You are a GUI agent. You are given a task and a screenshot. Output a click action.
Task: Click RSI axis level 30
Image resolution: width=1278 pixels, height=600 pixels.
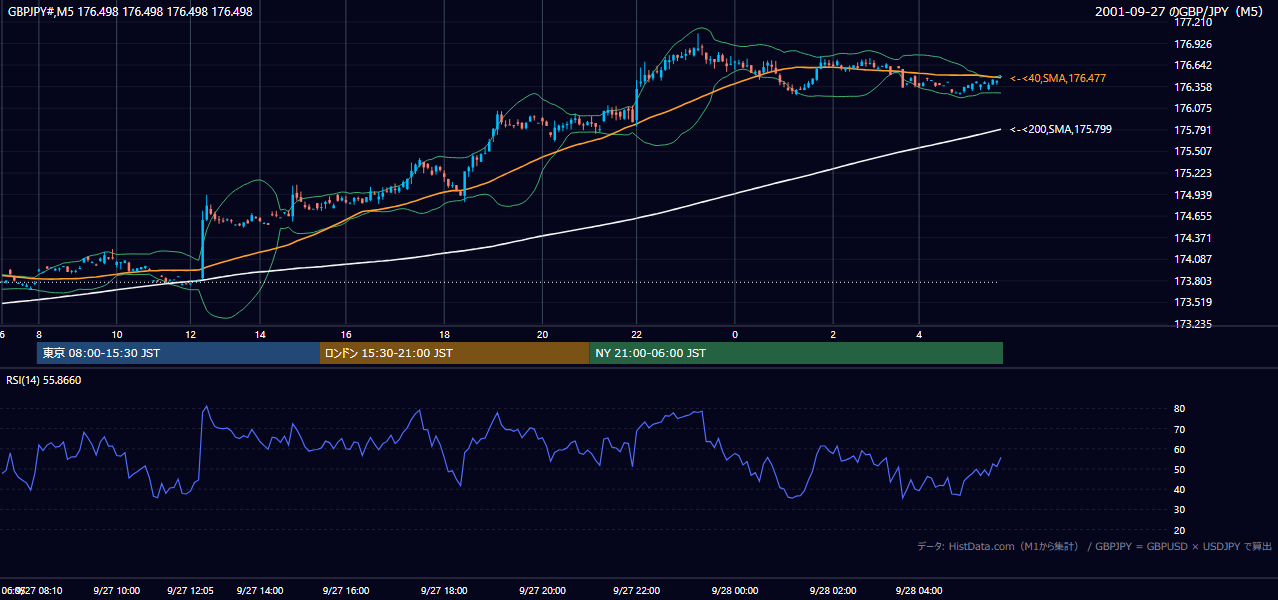coord(1180,510)
